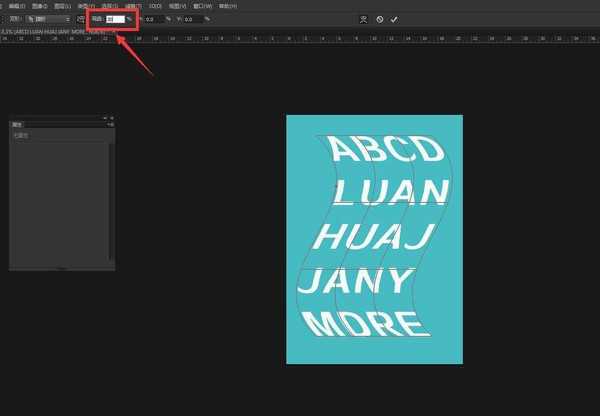
Task: Commit the warp with the checkmark icon
Action: tap(394, 19)
